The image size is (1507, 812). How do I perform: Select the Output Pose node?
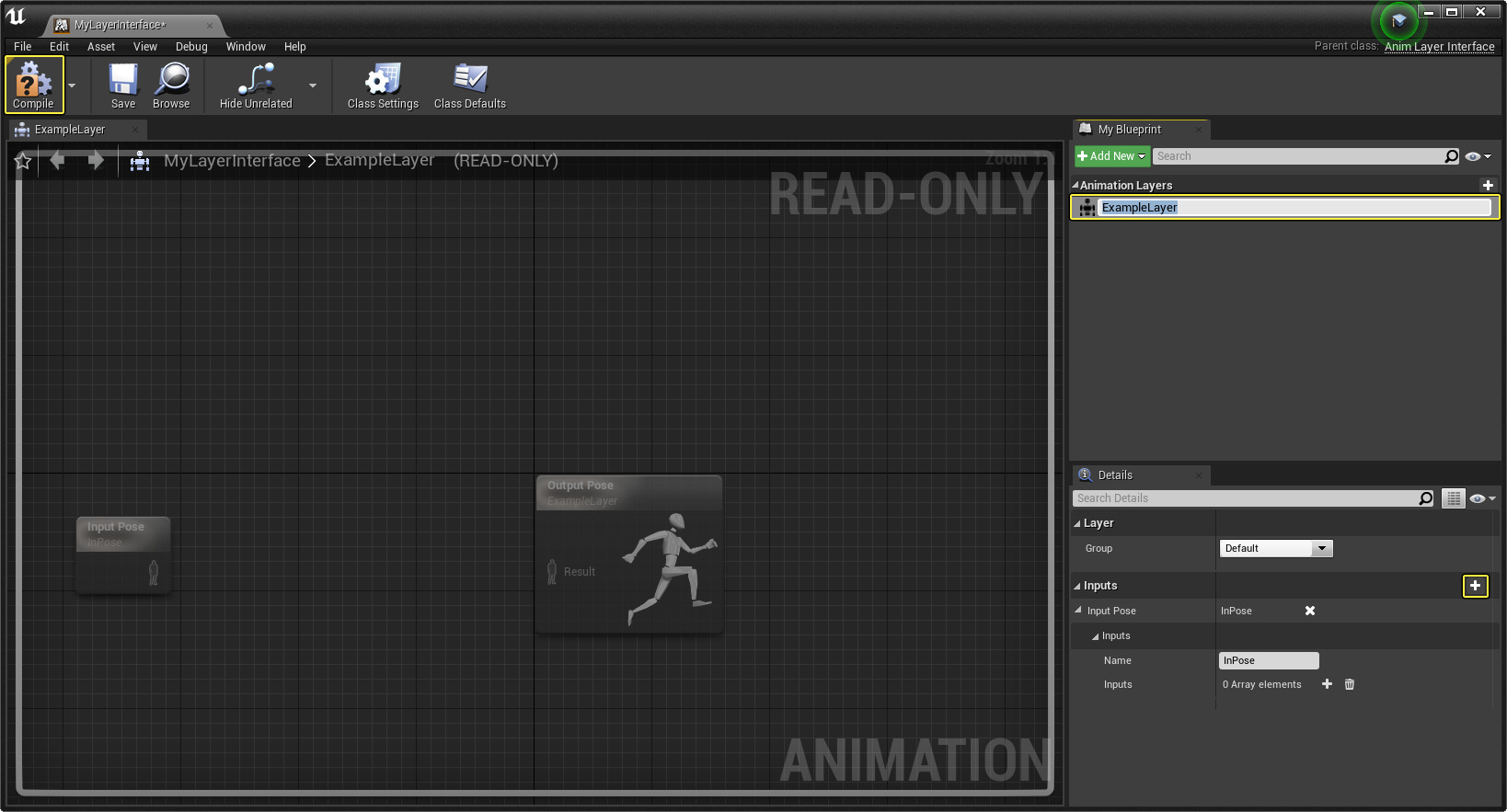click(x=629, y=555)
